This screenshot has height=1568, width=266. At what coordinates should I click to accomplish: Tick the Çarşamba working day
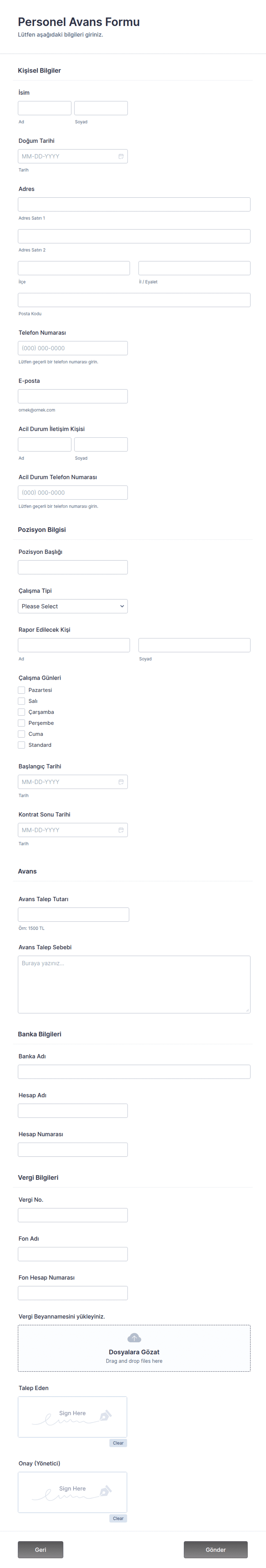pyautogui.click(x=21, y=711)
